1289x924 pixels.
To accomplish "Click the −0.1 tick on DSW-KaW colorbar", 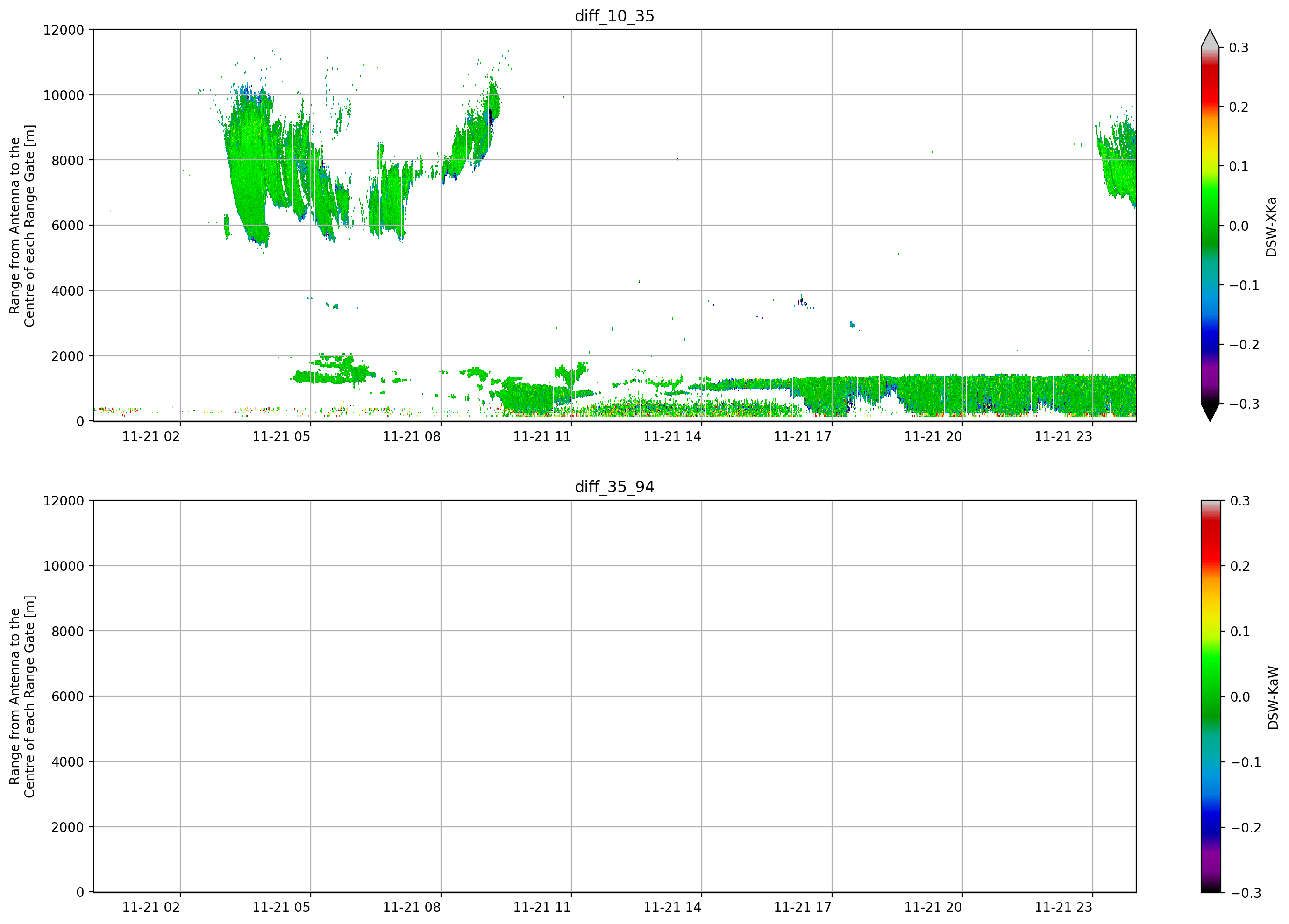I will (1246, 762).
